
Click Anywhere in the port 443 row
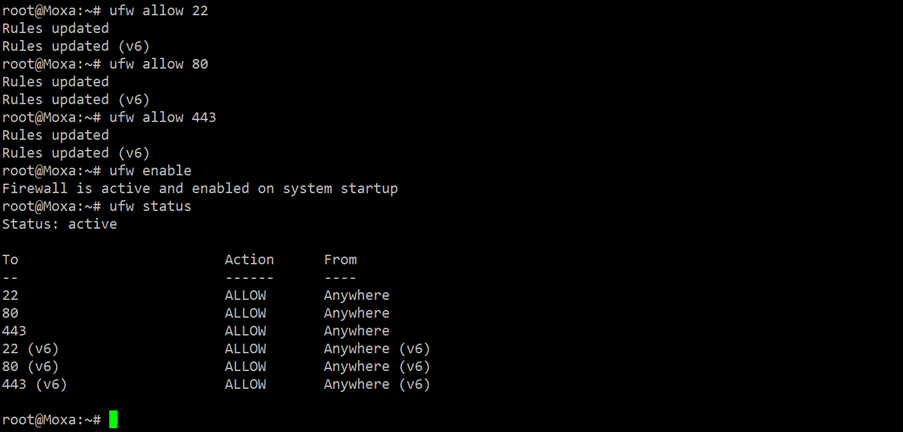click(x=356, y=331)
